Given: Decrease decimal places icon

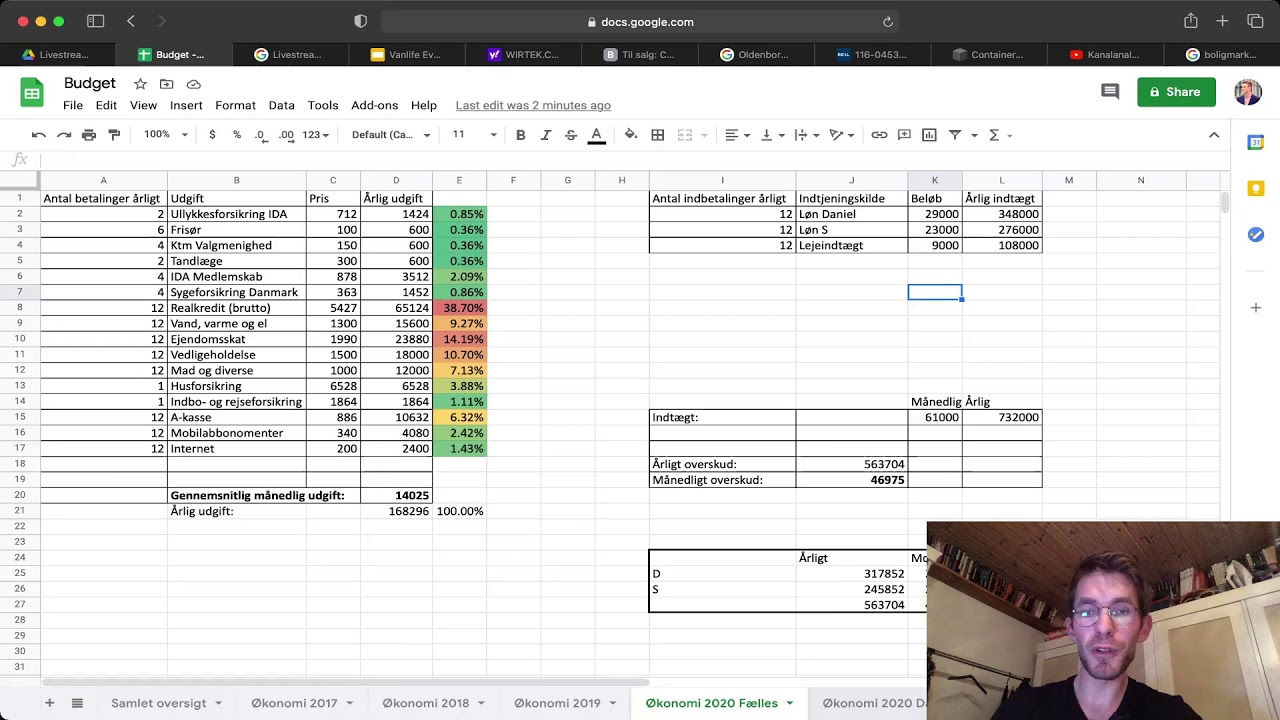Looking at the screenshot, I should [260, 135].
